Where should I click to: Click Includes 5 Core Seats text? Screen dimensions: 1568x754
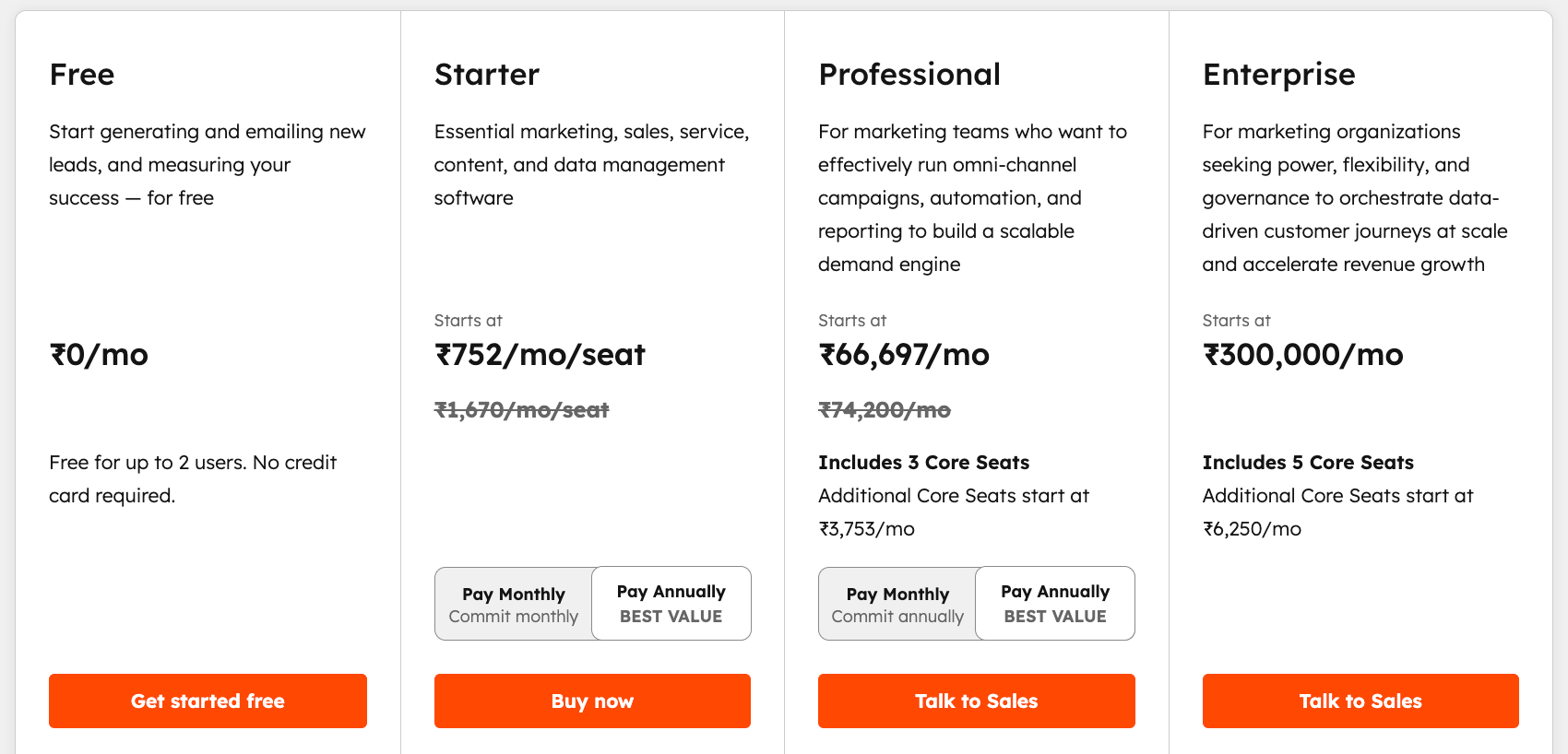1308,462
